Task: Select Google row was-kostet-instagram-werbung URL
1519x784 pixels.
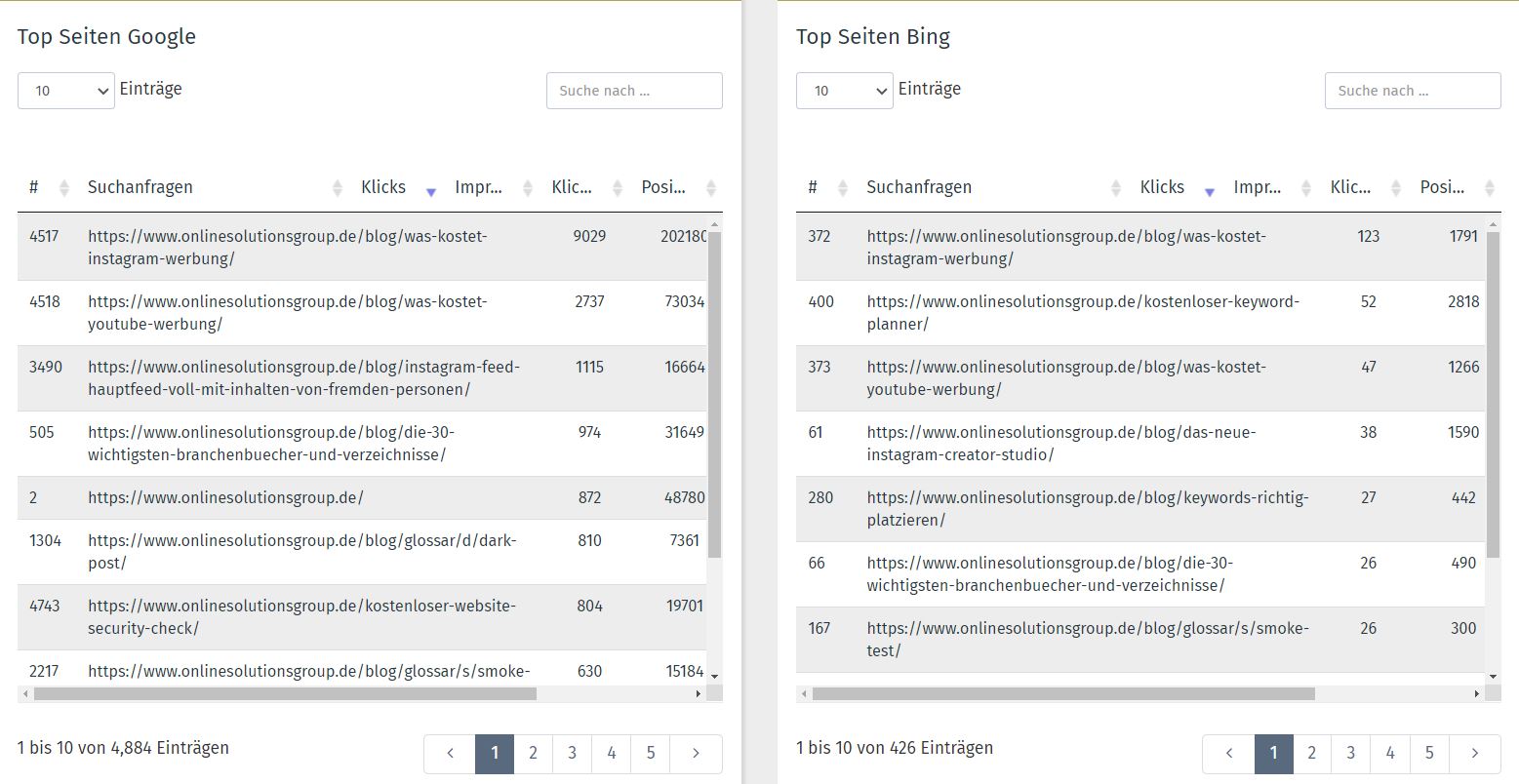Action: point(287,248)
